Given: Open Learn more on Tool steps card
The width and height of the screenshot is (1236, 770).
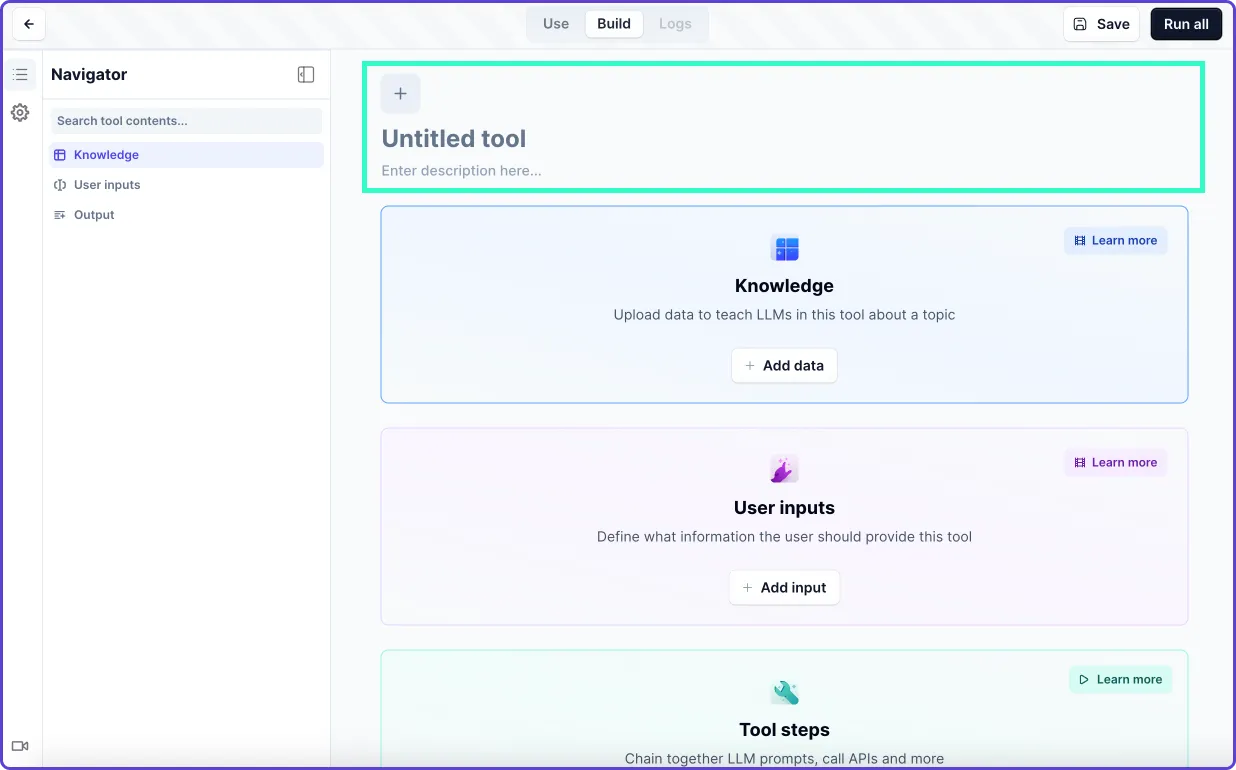Looking at the screenshot, I should pyautogui.click(x=1120, y=680).
